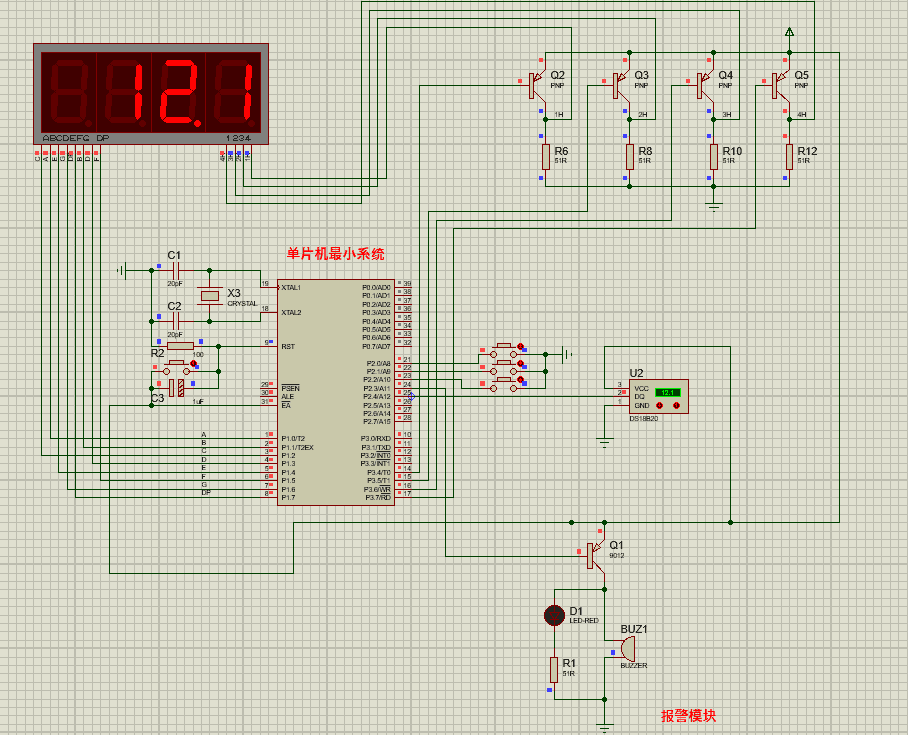Select capacitor C2 symbol

pyautogui.click(x=176, y=321)
